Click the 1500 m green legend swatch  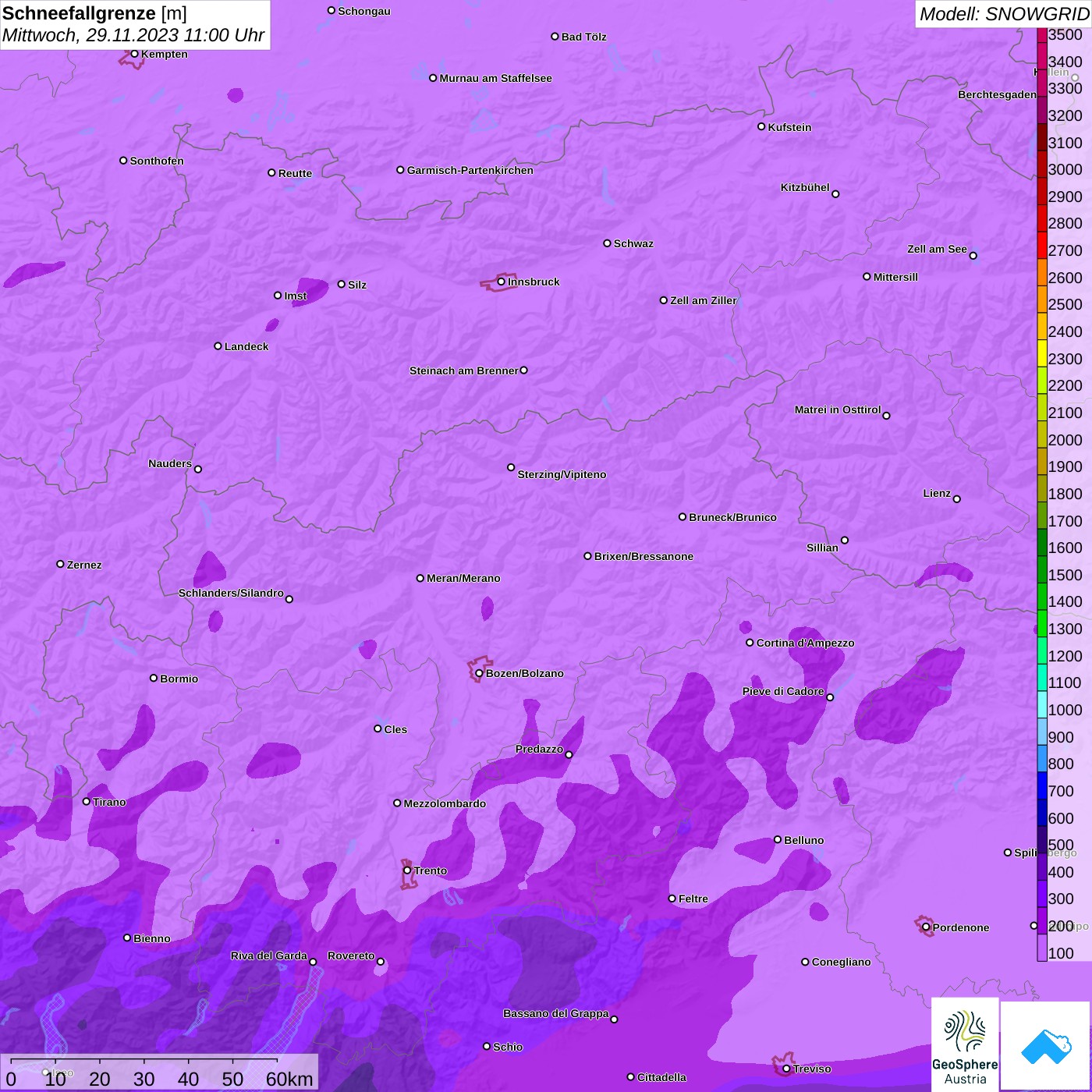coord(1042,569)
